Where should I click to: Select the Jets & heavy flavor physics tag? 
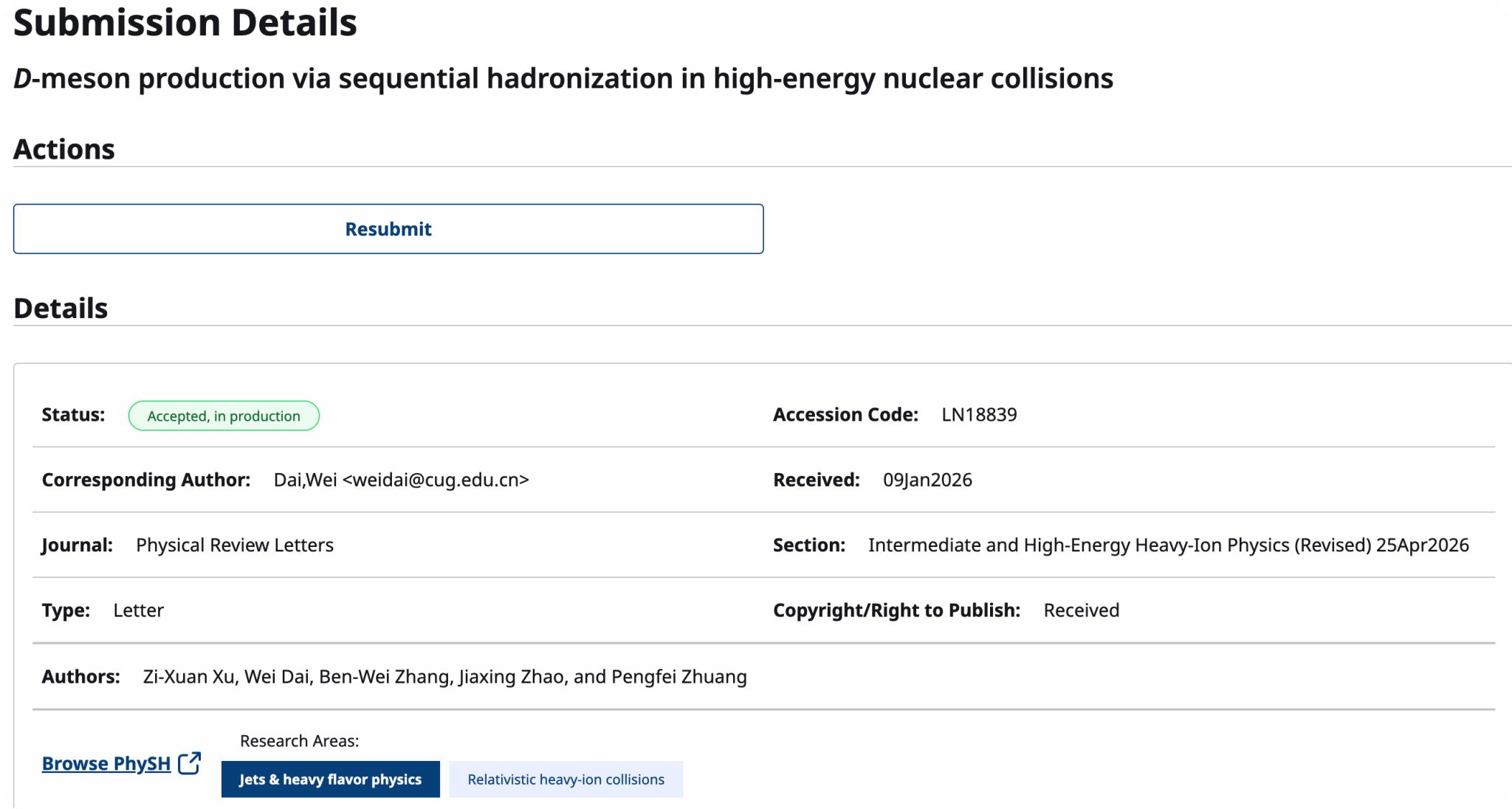(330, 779)
